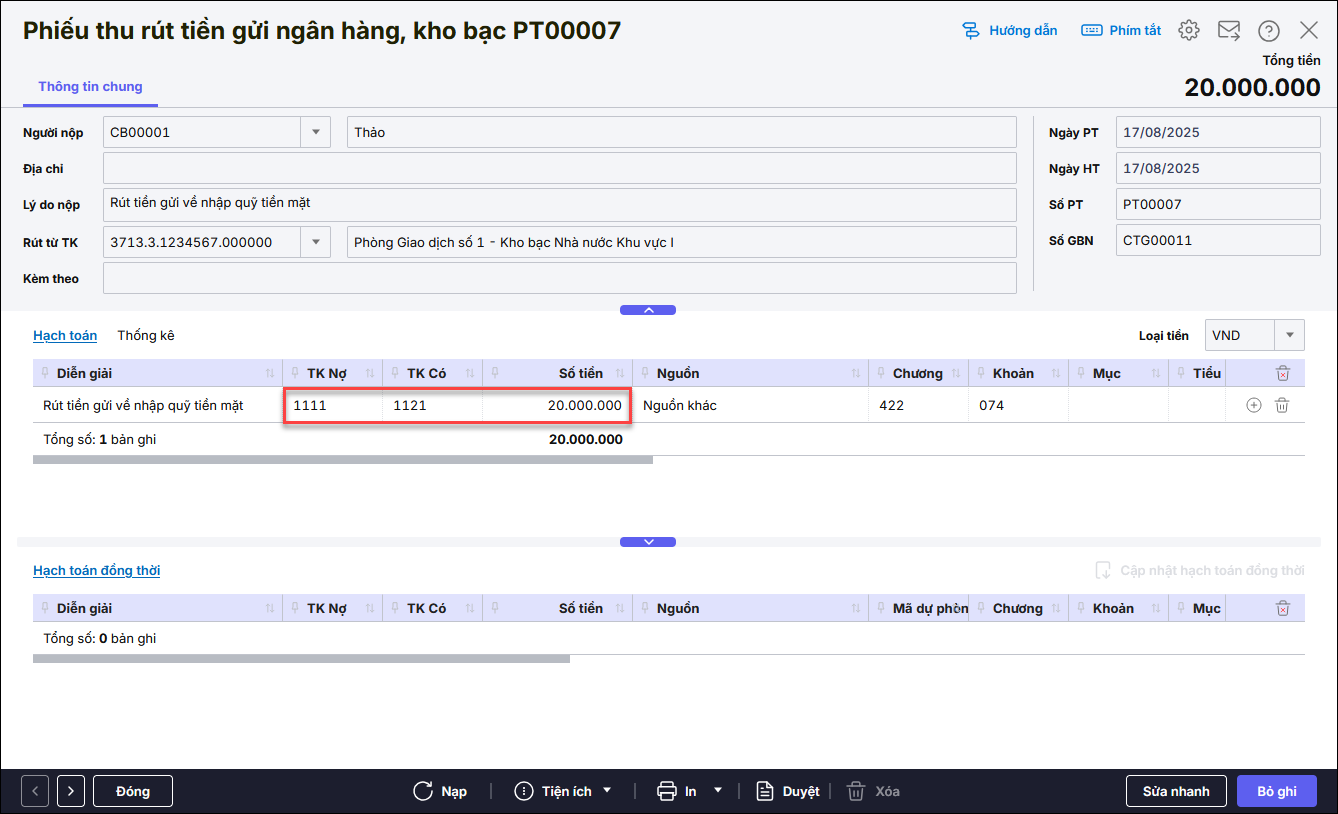Go to previous voucher arrow
The height and width of the screenshot is (814, 1338).
click(35, 791)
